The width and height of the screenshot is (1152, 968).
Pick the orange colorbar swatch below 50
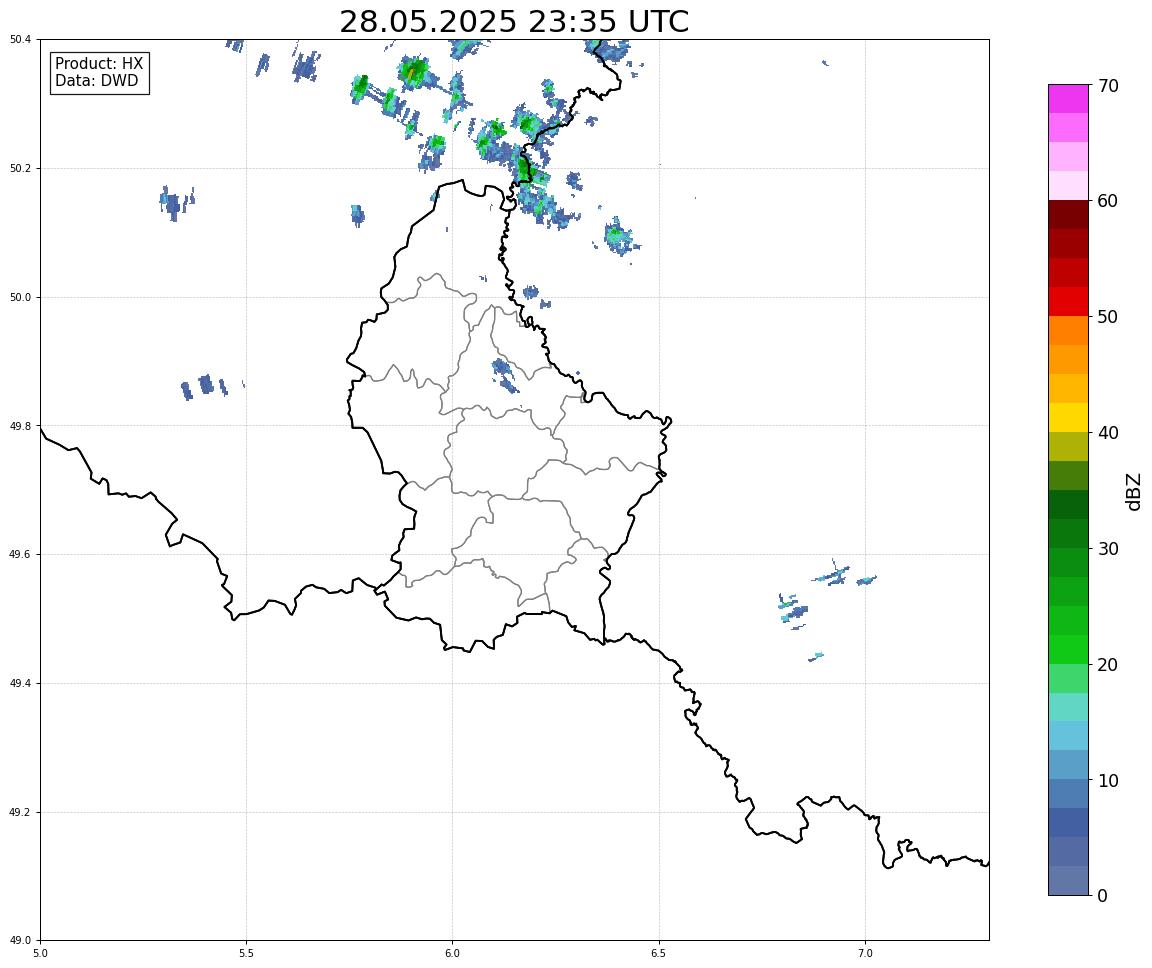pyautogui.click(x=1068, y=331)
